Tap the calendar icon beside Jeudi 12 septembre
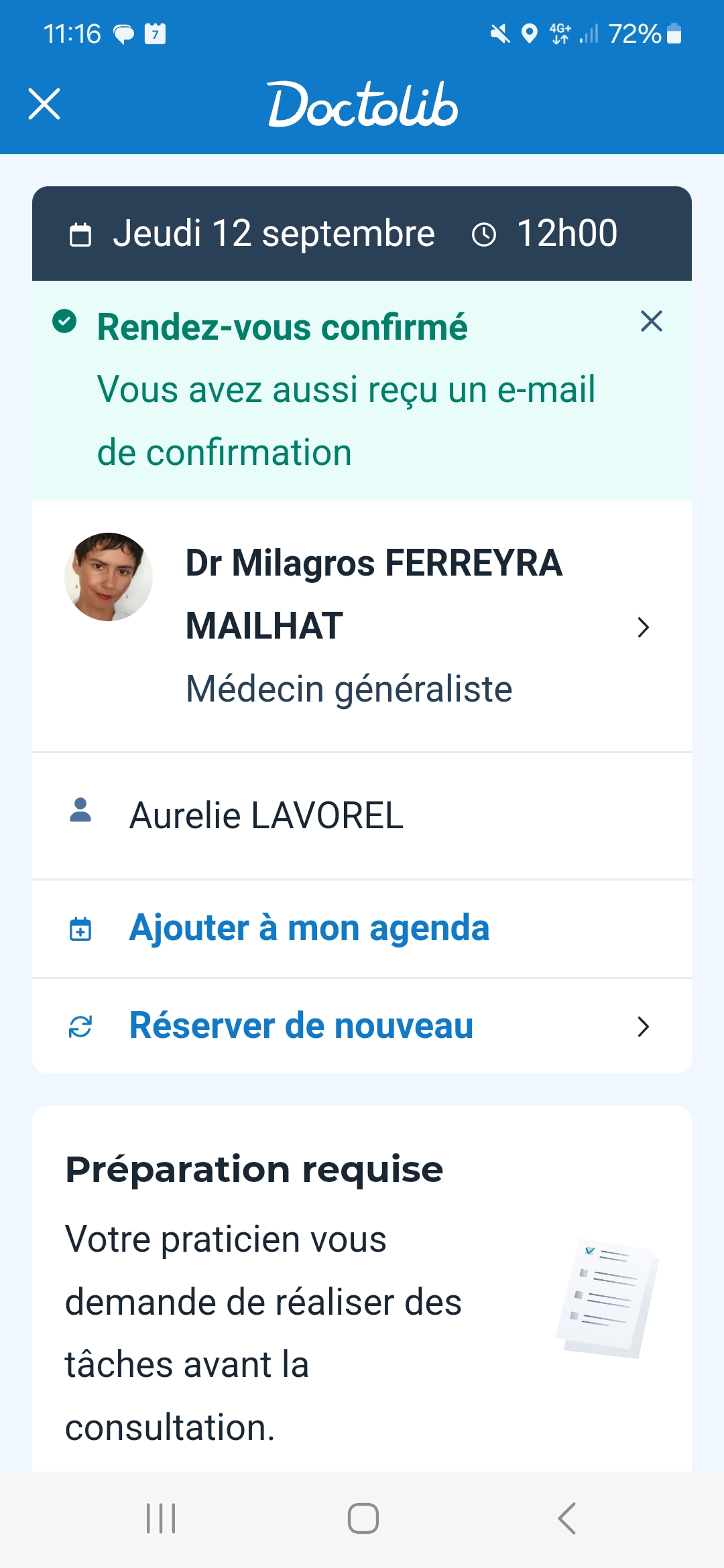The image size is (724, 1568). 80,235
